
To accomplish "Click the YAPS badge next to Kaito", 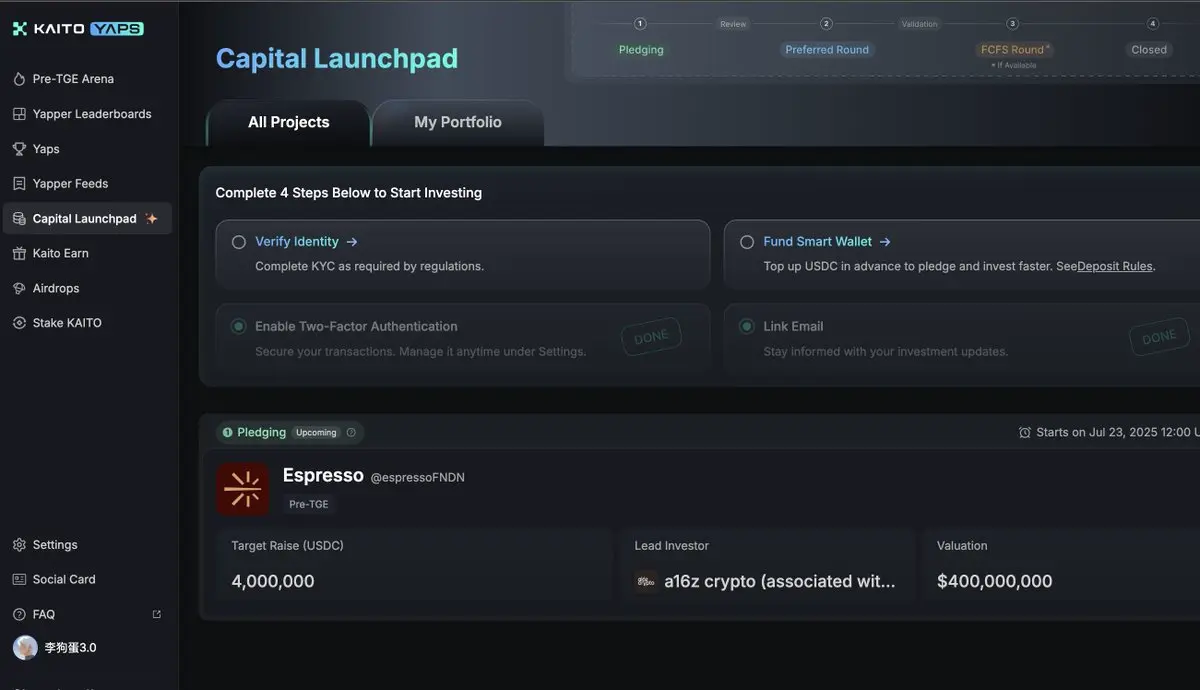I will point(117,29).
